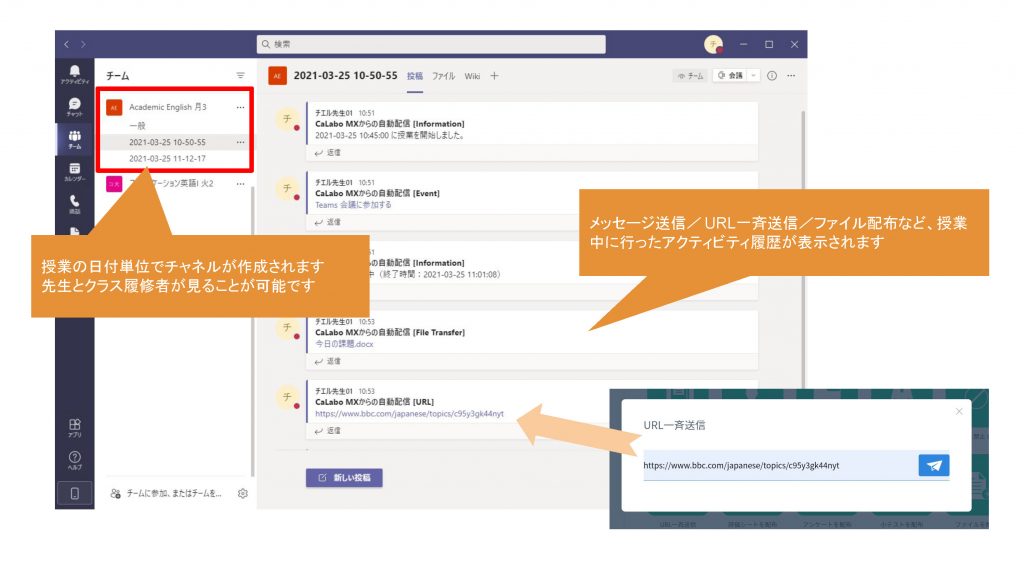1024x576 pixels.
Task: Select the 2021-03-25 11-12-17 channel
Action: (x=167, y=159)
